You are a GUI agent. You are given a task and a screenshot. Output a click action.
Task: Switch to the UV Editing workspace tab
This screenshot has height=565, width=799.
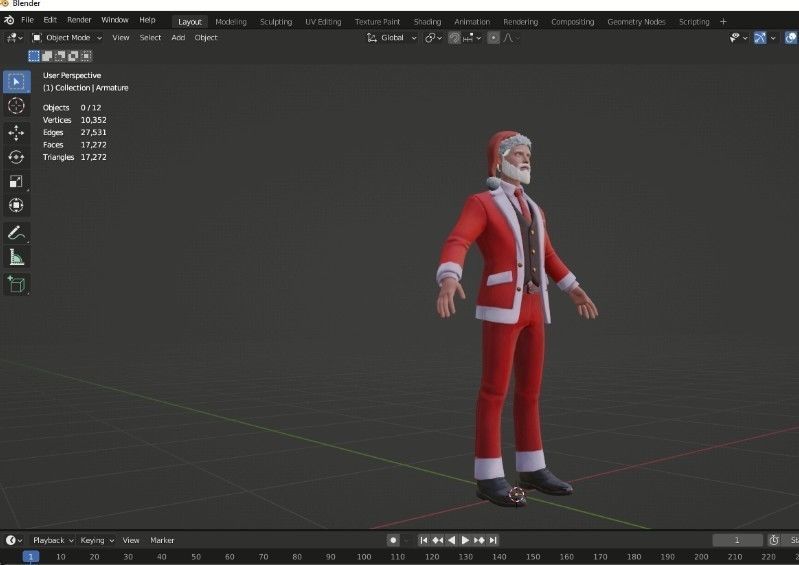pos(323,22)
